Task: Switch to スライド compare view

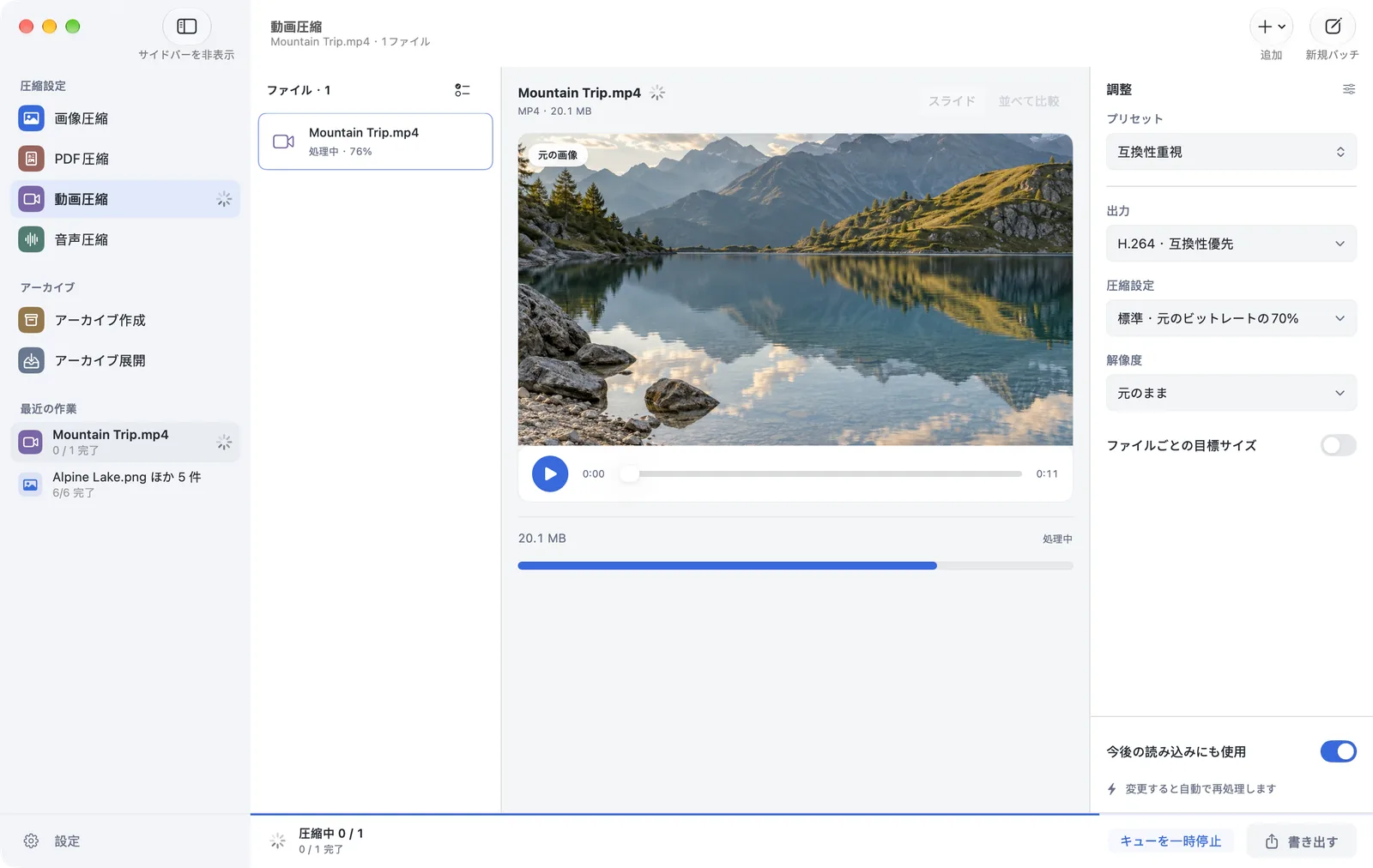Action: (952, 101)
